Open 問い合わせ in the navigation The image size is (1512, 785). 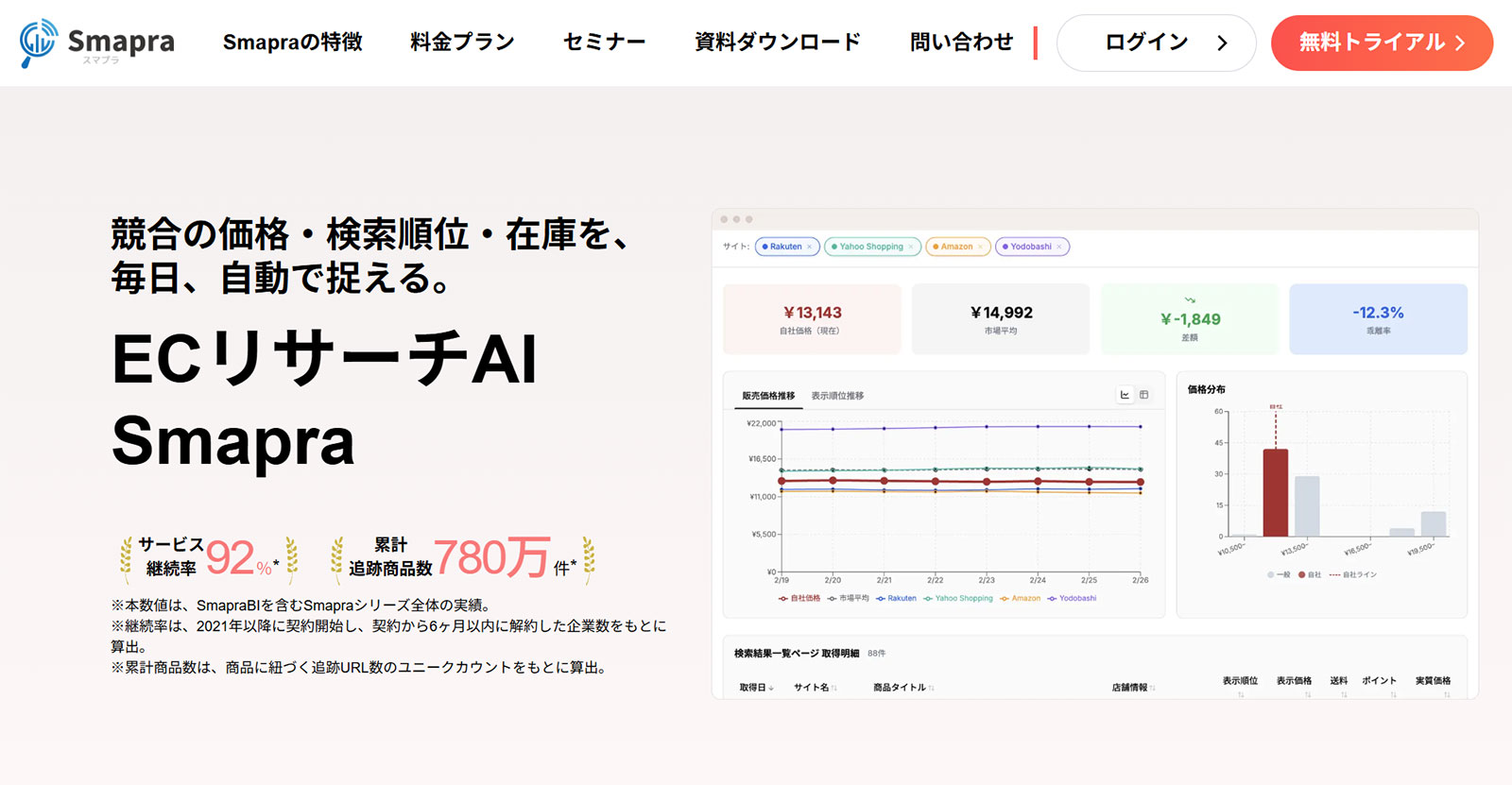tap(961, 43)
